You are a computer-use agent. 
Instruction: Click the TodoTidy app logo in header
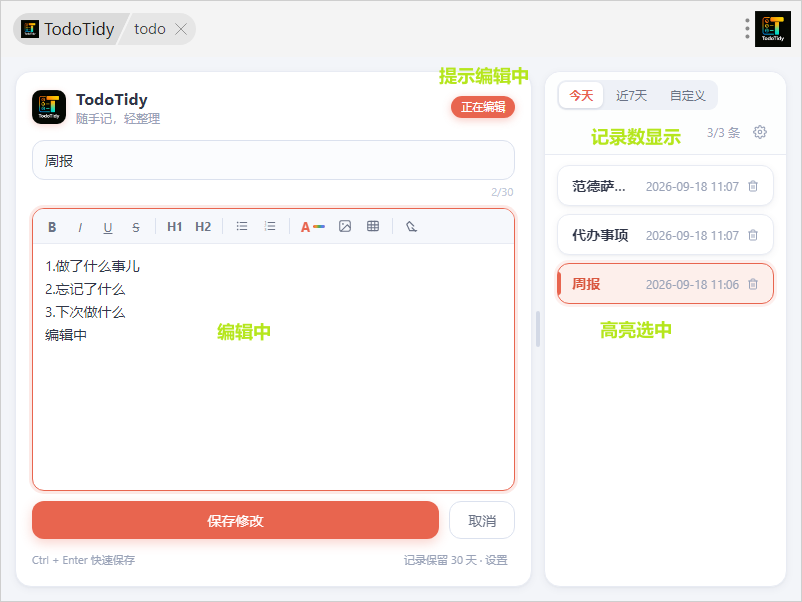[49, 107]
